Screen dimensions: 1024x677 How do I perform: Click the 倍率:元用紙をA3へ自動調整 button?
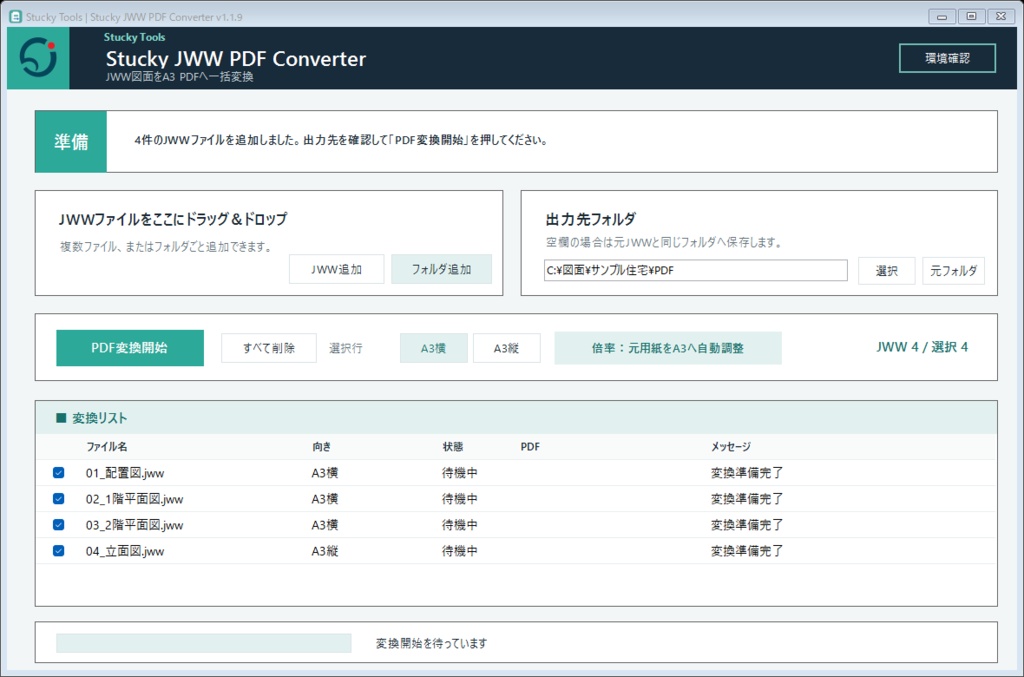point(668,348)
